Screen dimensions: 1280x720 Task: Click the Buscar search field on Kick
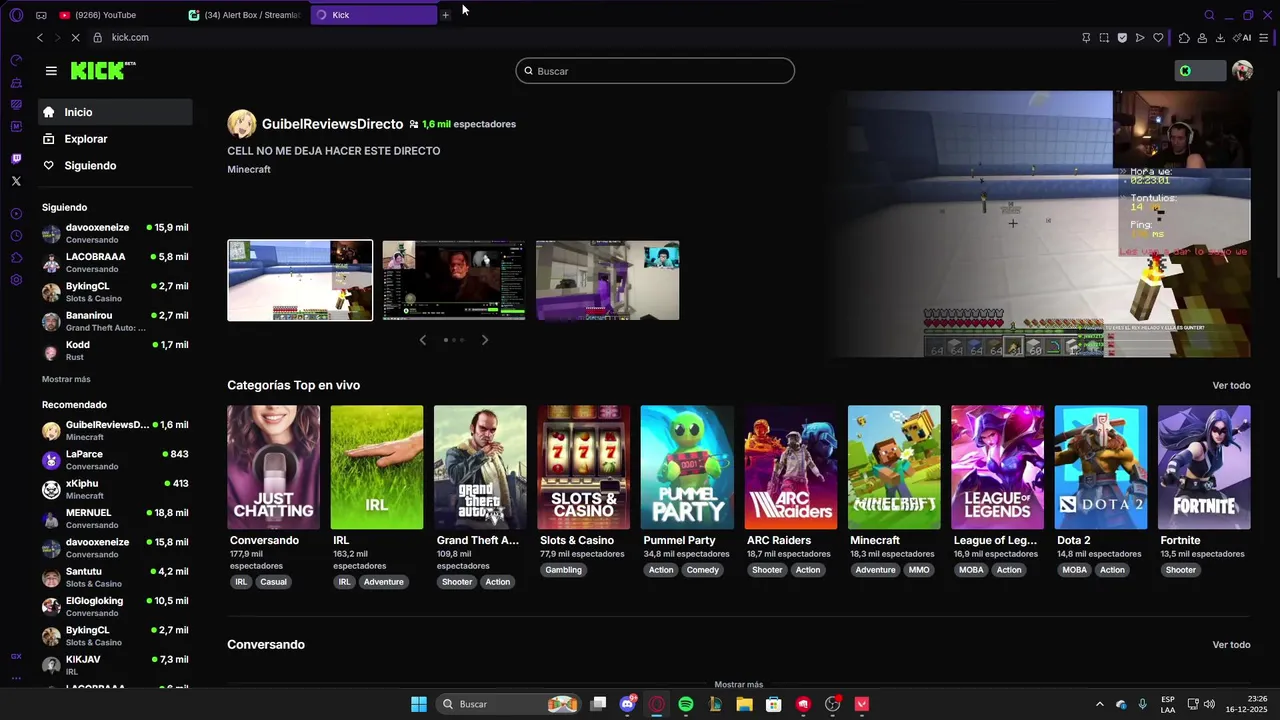(x=655, y=71)
